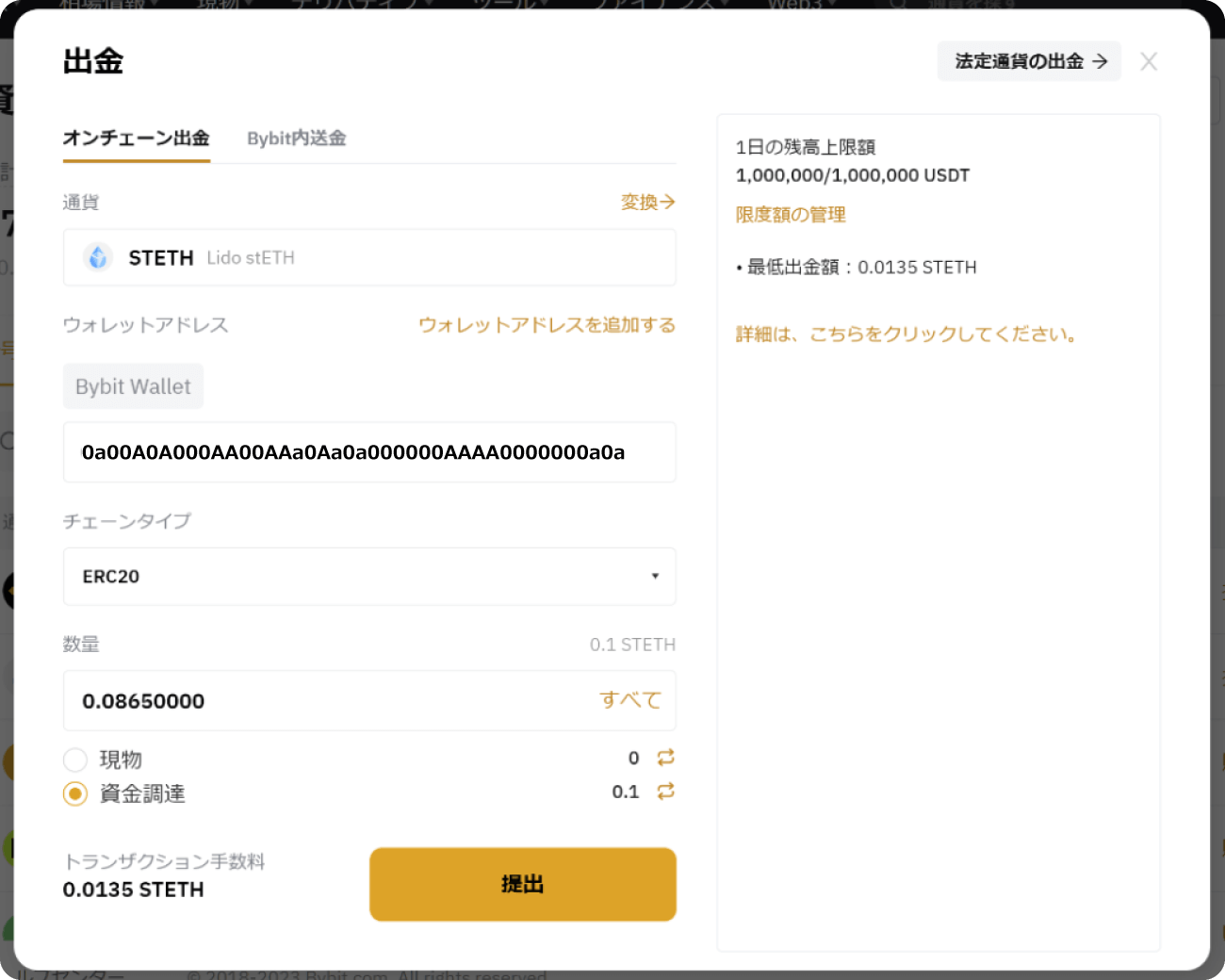The width and height of the screenshot is (1225, 980).
Task: Click the swap icon beside 現物 balance
Action: 665,758
